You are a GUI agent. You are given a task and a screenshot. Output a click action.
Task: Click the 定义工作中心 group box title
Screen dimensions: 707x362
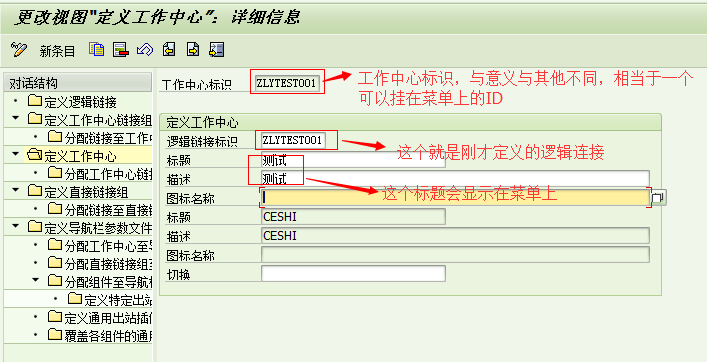(202, 122)
